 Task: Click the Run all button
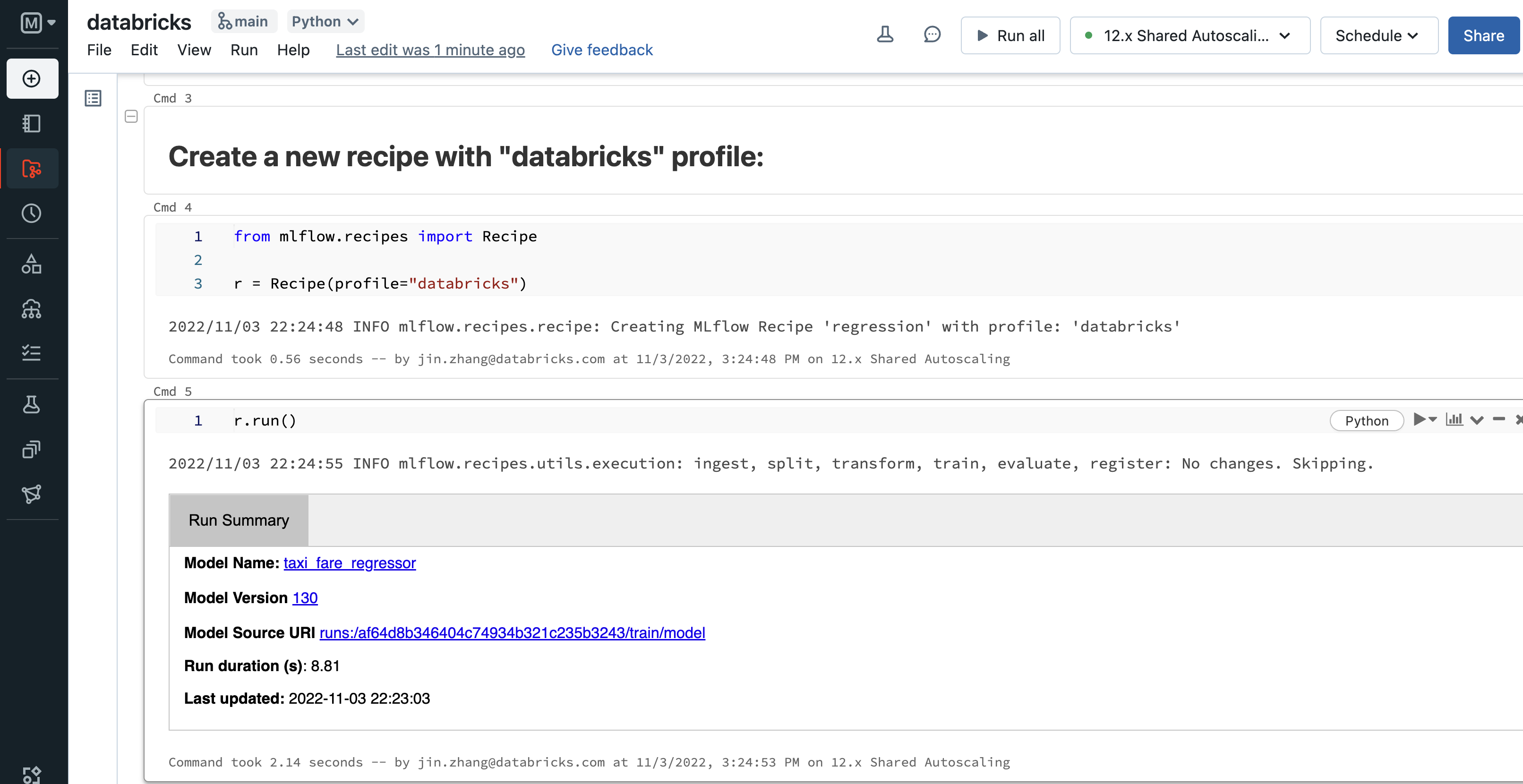click(1010, 35)
